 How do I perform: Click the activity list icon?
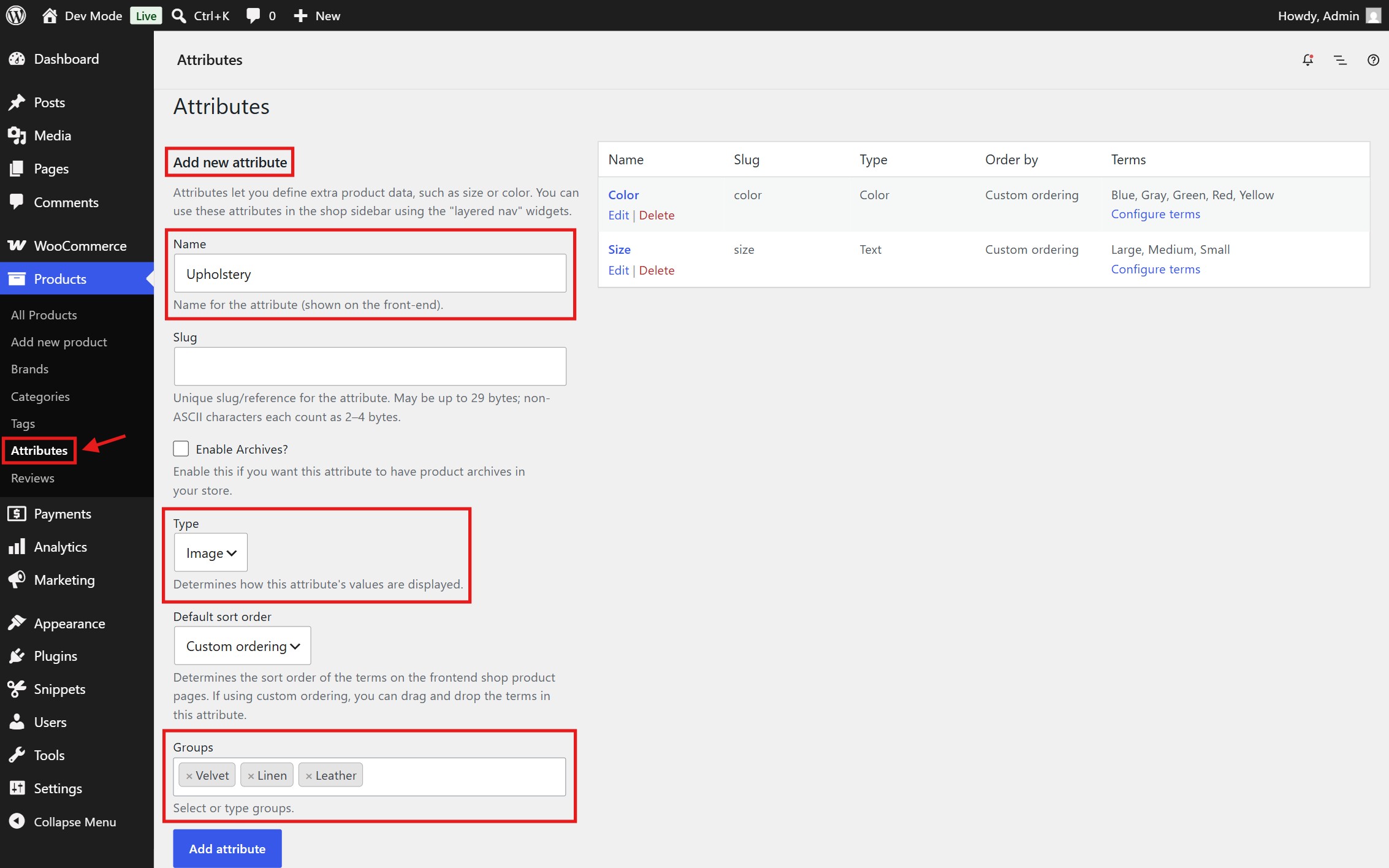coord(1341,60)
